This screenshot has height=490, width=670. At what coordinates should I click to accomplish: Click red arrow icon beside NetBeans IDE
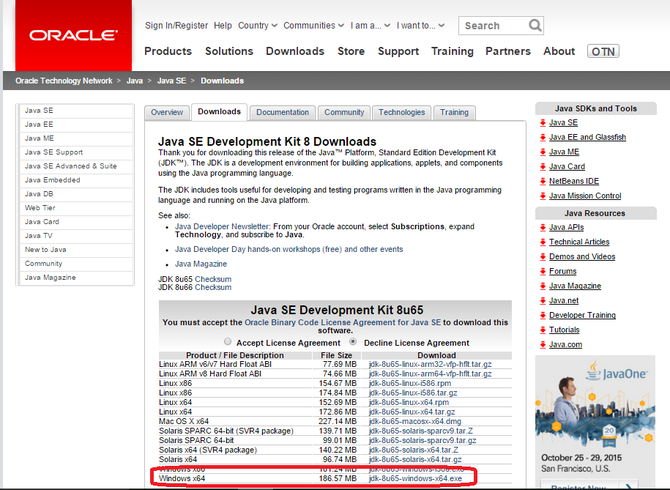pos(543,182)
